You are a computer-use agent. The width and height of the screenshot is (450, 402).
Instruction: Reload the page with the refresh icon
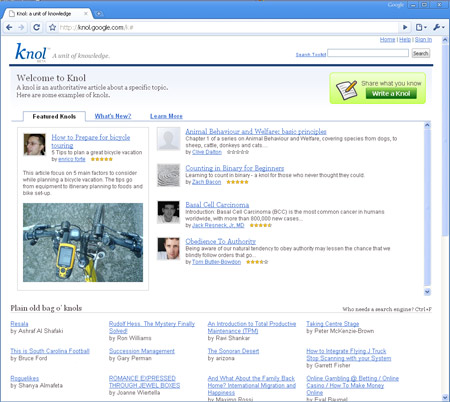(x=36, y=27)
